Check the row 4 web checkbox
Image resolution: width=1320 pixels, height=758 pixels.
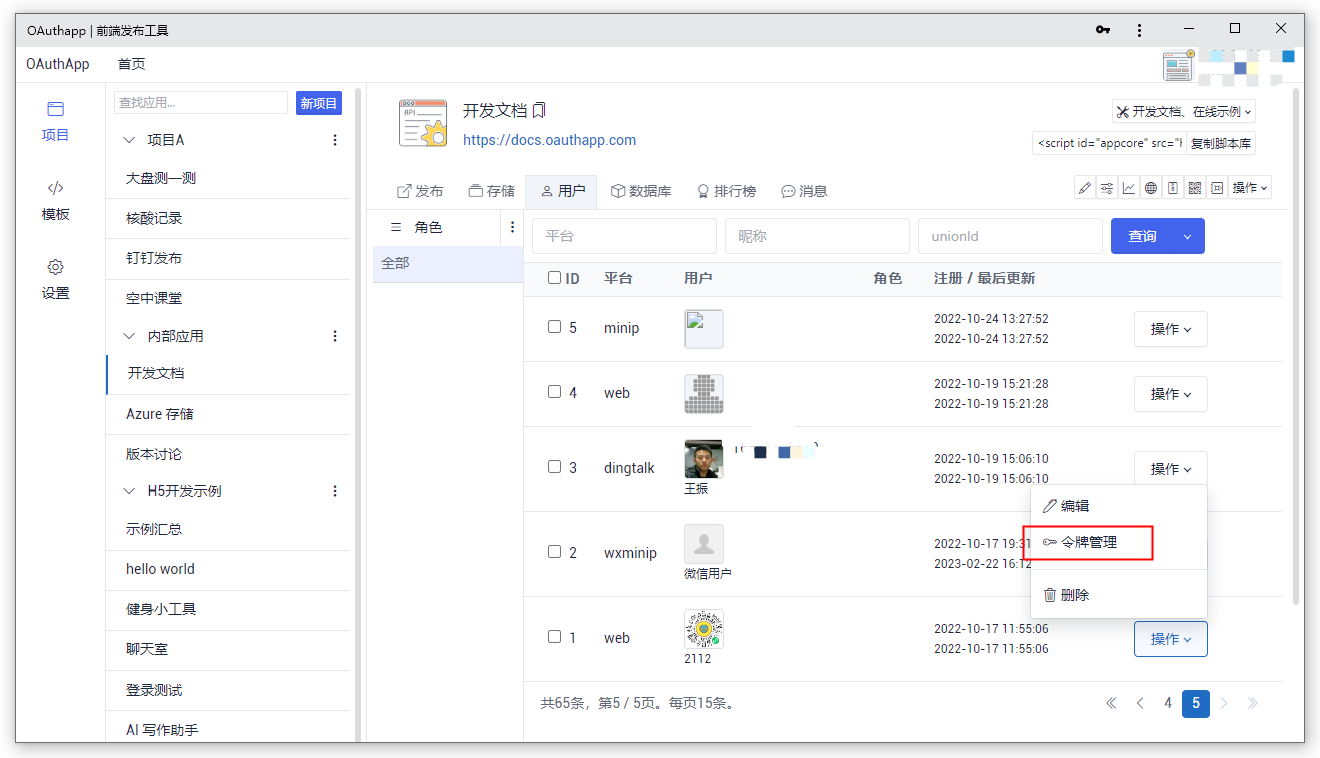(x=555, y=392)
